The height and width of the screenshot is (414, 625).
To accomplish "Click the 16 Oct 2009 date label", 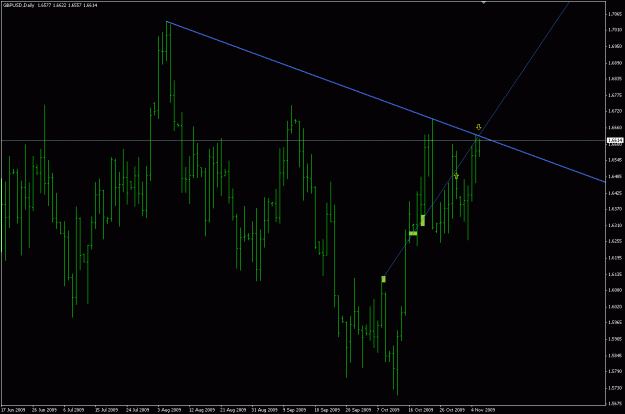I will [421, 410].
